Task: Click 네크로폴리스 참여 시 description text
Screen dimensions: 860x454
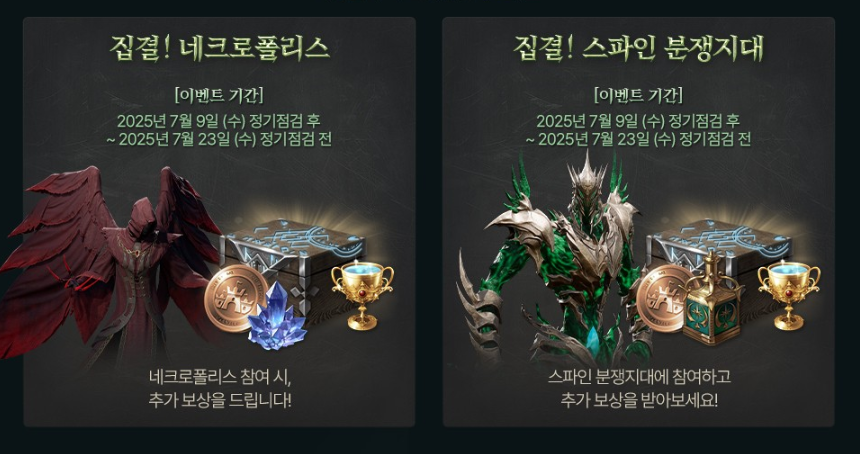Action: tap(219, 377)
